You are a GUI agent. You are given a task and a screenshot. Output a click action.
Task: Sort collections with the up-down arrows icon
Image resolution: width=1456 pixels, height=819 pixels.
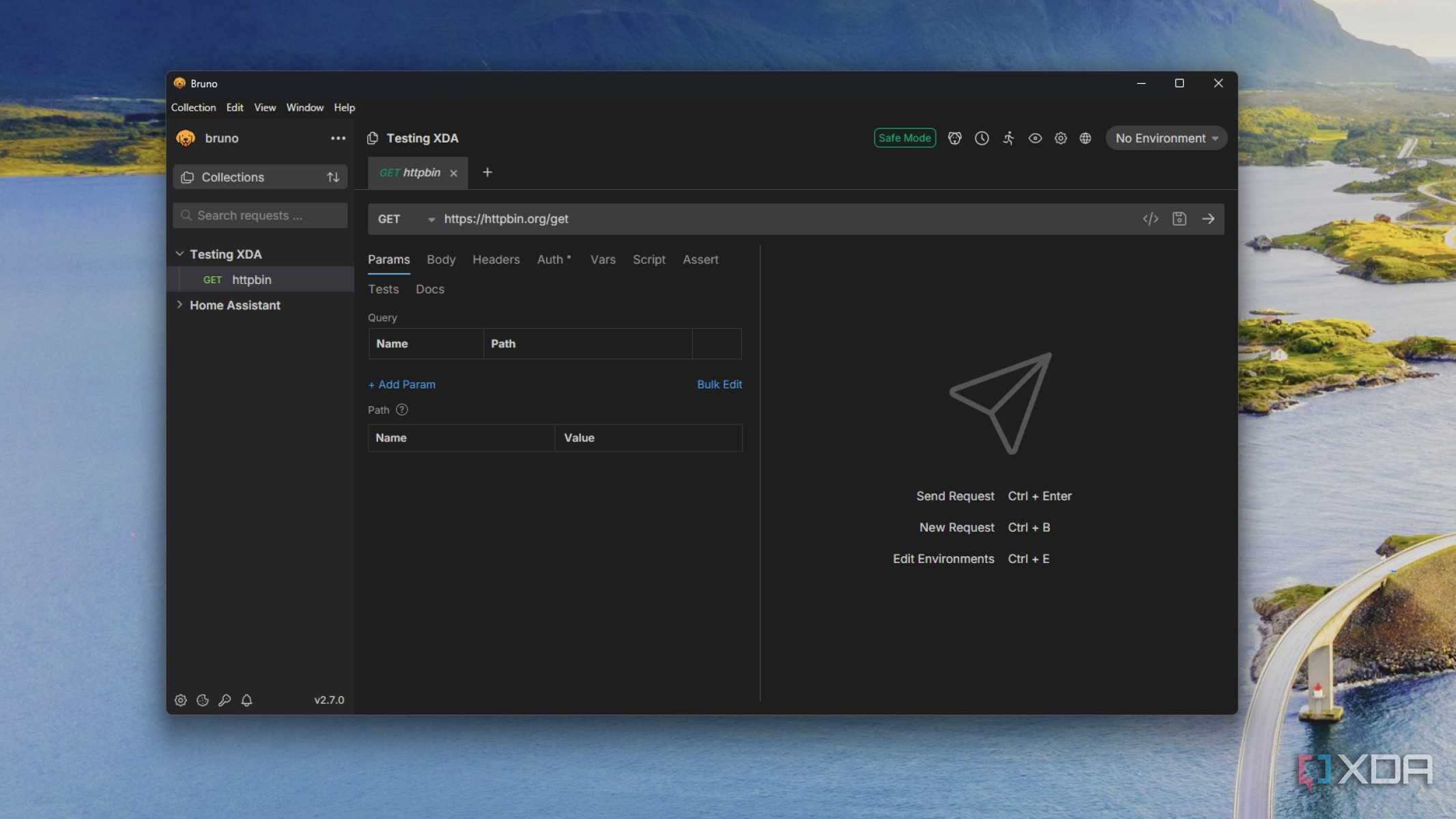333,177
